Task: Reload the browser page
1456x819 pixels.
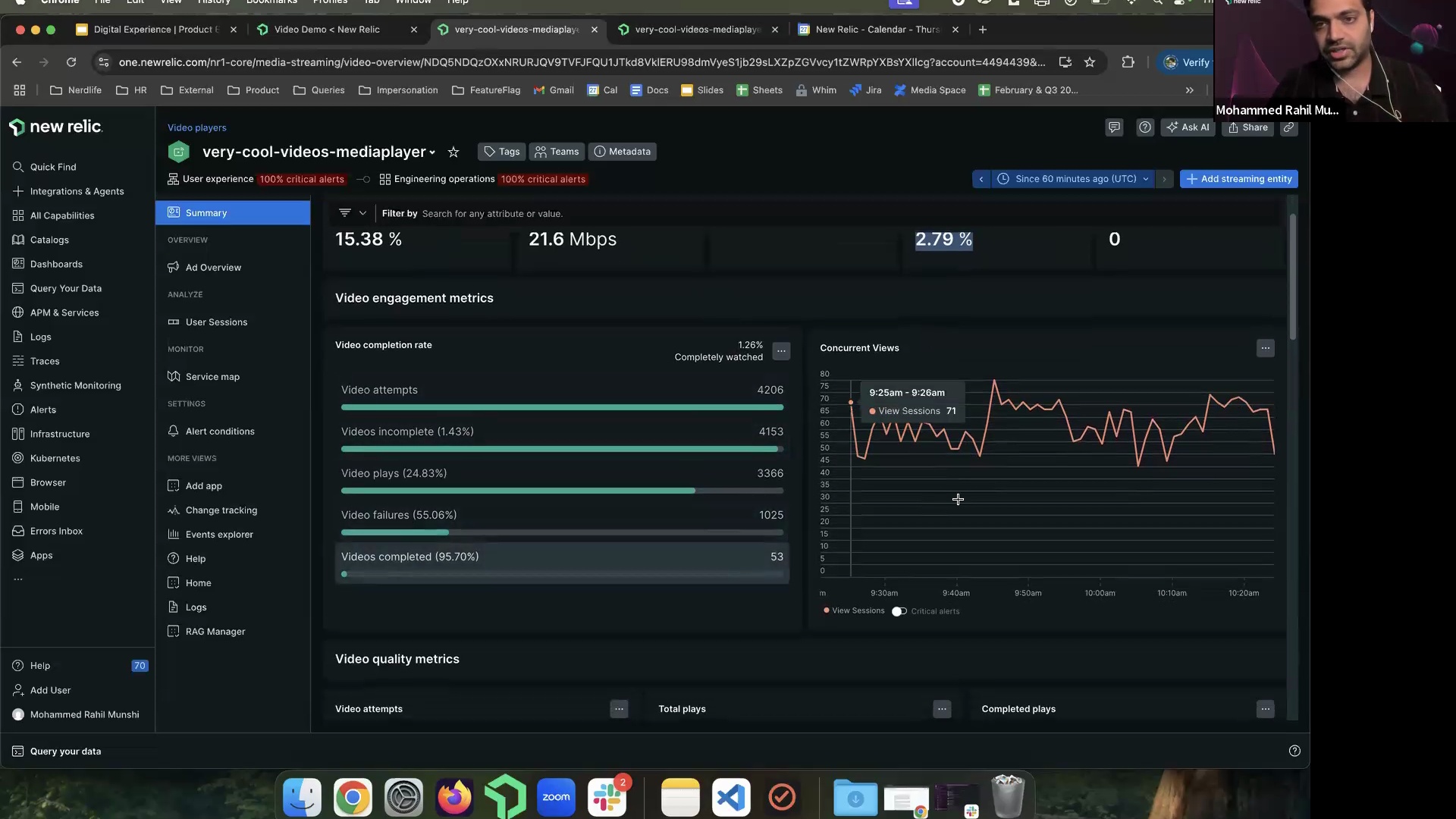Action: 71,62
